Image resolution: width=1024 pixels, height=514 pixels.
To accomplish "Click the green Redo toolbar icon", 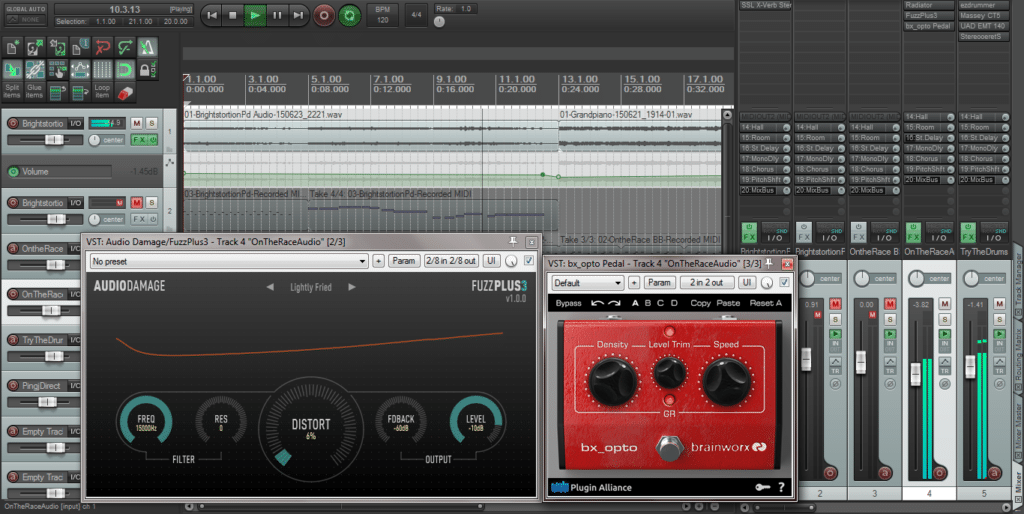I will tap(125, 47).
